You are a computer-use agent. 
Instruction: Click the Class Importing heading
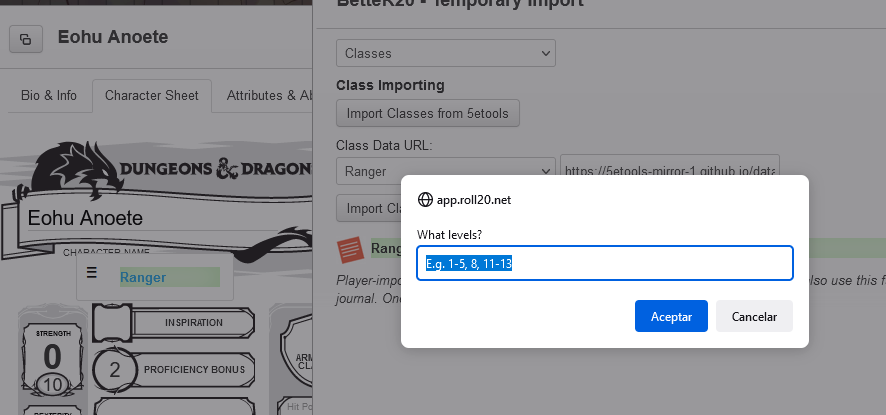[x=390, y=85]
